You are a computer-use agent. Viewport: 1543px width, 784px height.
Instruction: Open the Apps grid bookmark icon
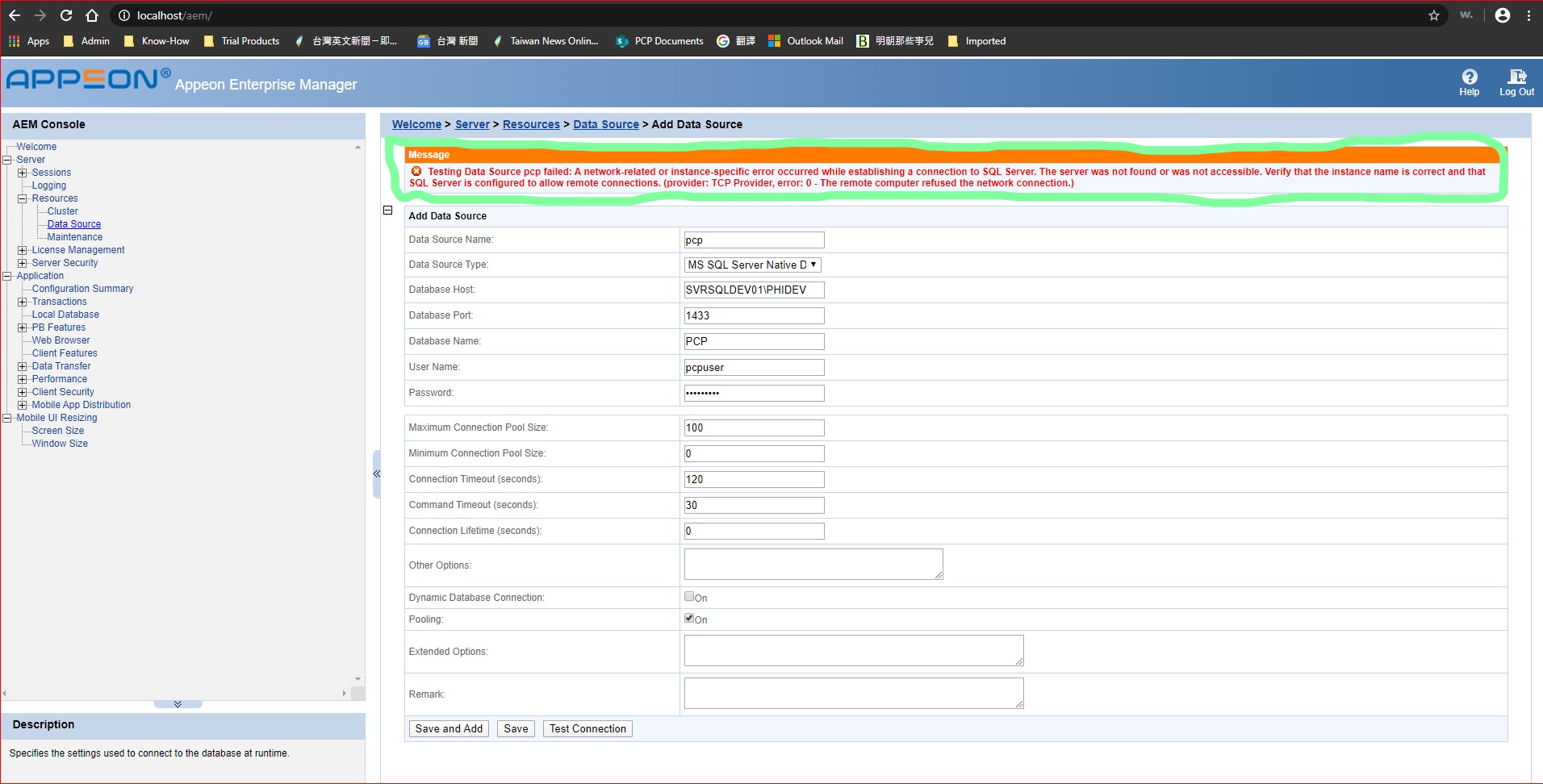tap(15, 41)
